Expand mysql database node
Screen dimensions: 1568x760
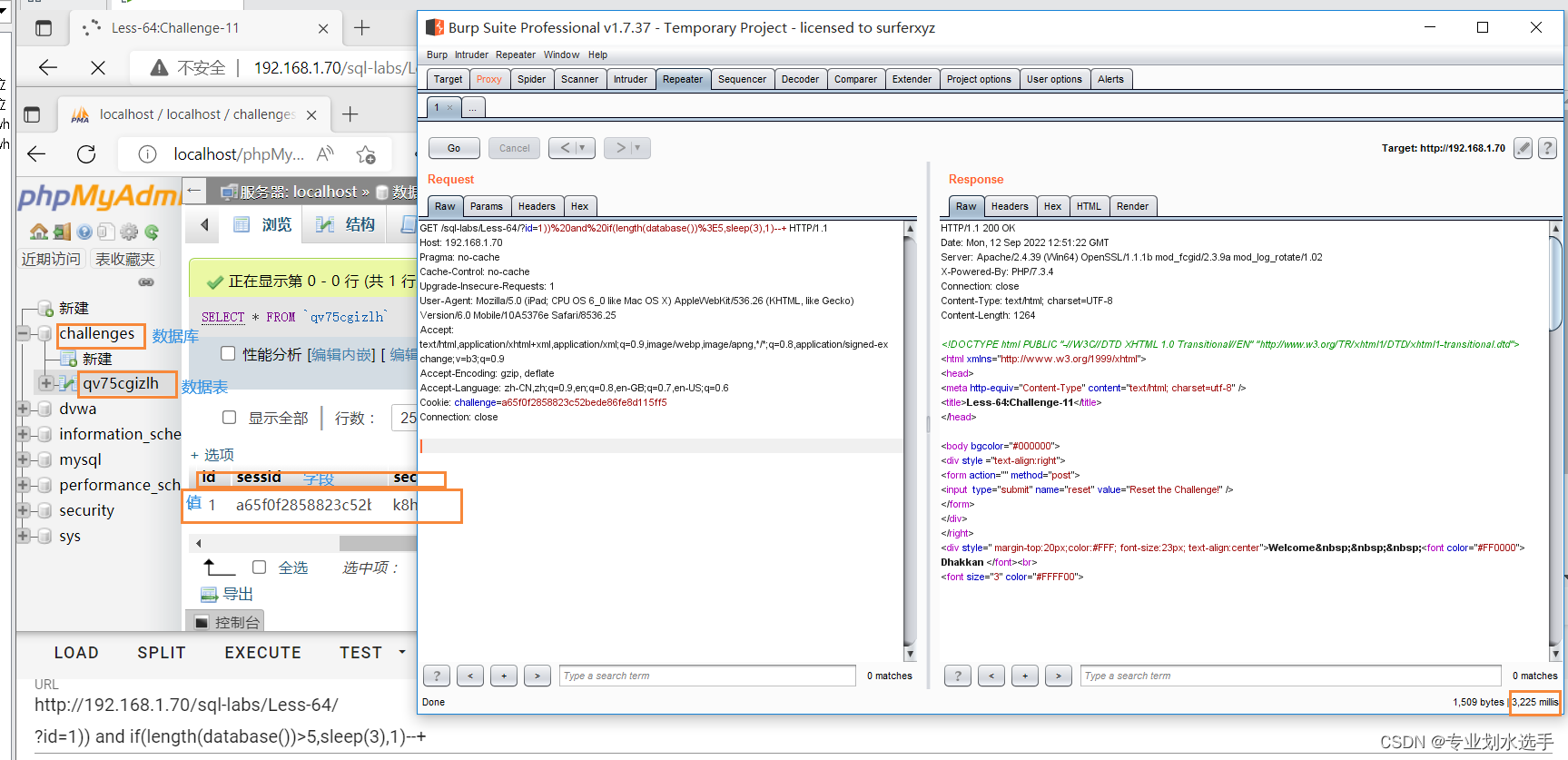click(24, 459)
